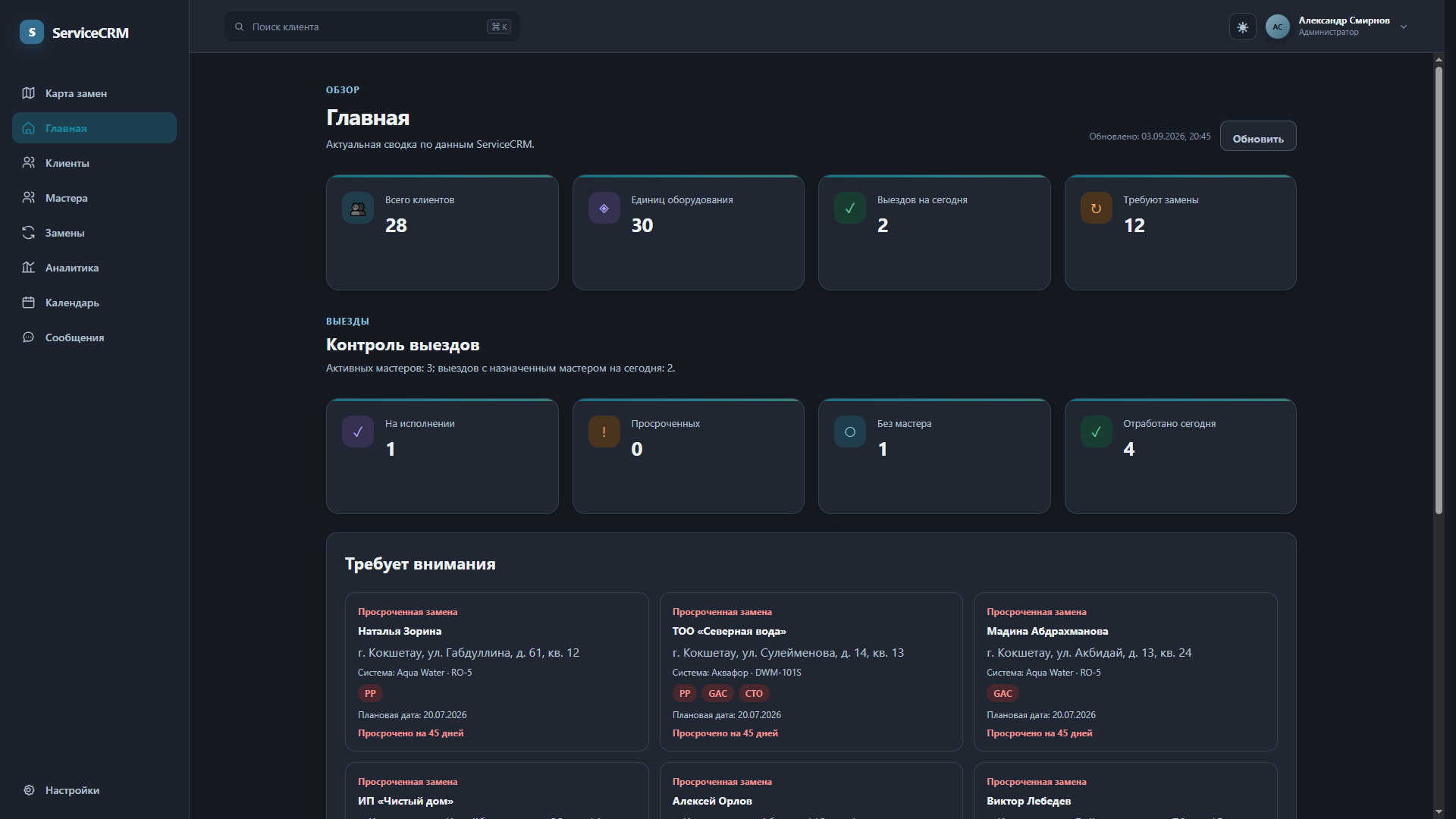Click the calendar icon beside Календарь
The height and width of the screenshot is (819, 1456).
(29, 303)
